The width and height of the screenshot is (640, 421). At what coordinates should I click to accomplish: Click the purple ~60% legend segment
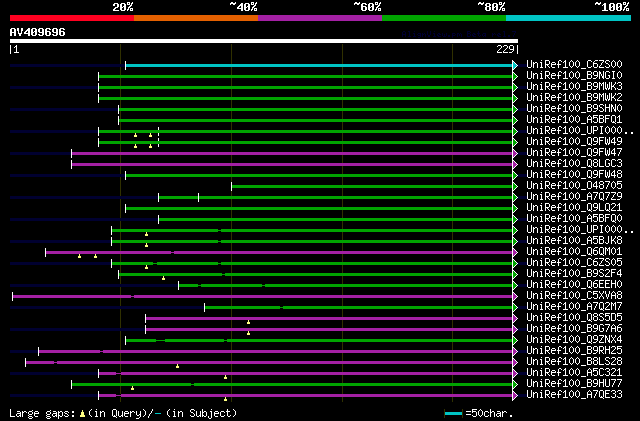320,18
